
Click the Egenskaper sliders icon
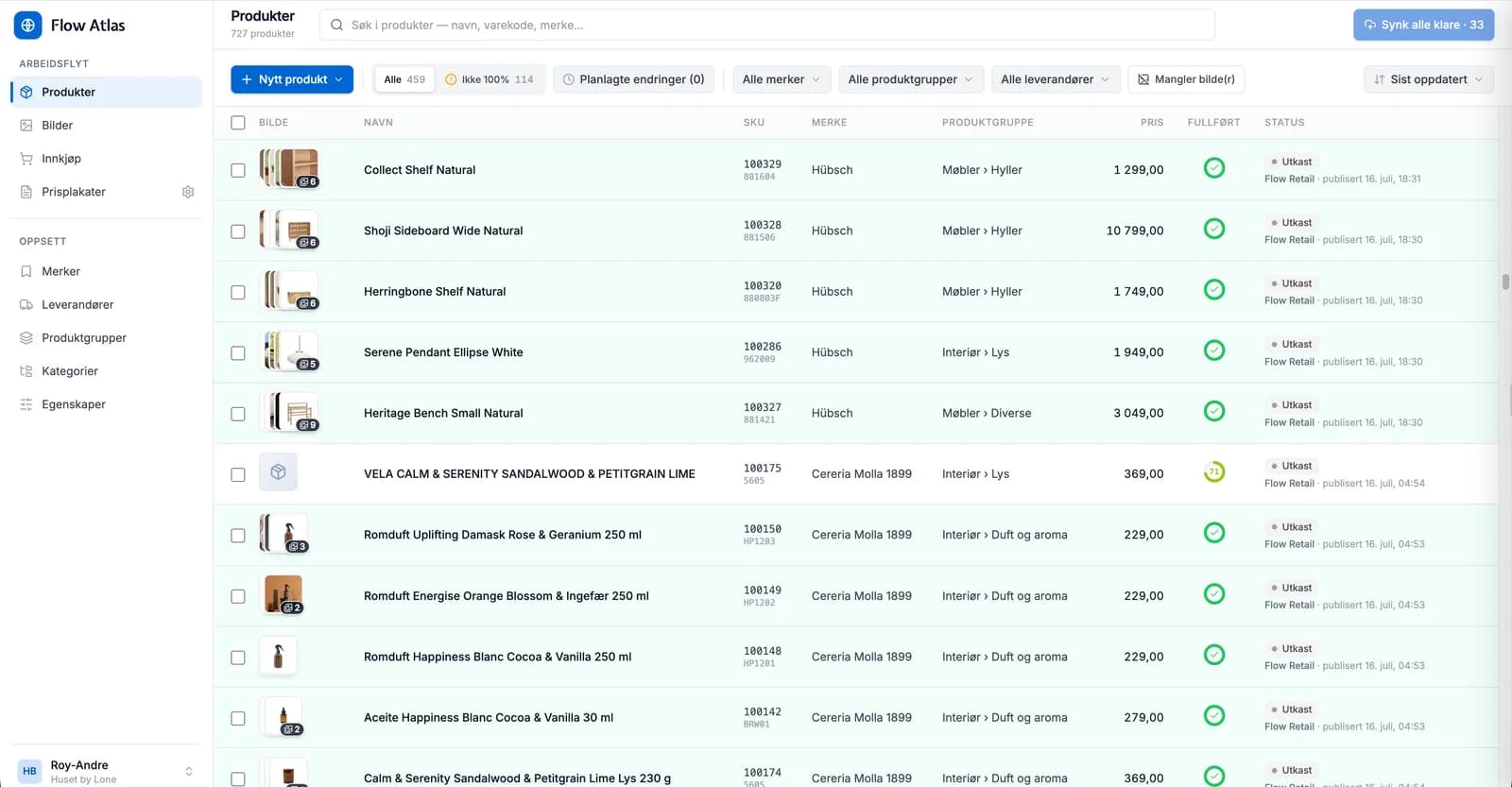click(26, 404)
